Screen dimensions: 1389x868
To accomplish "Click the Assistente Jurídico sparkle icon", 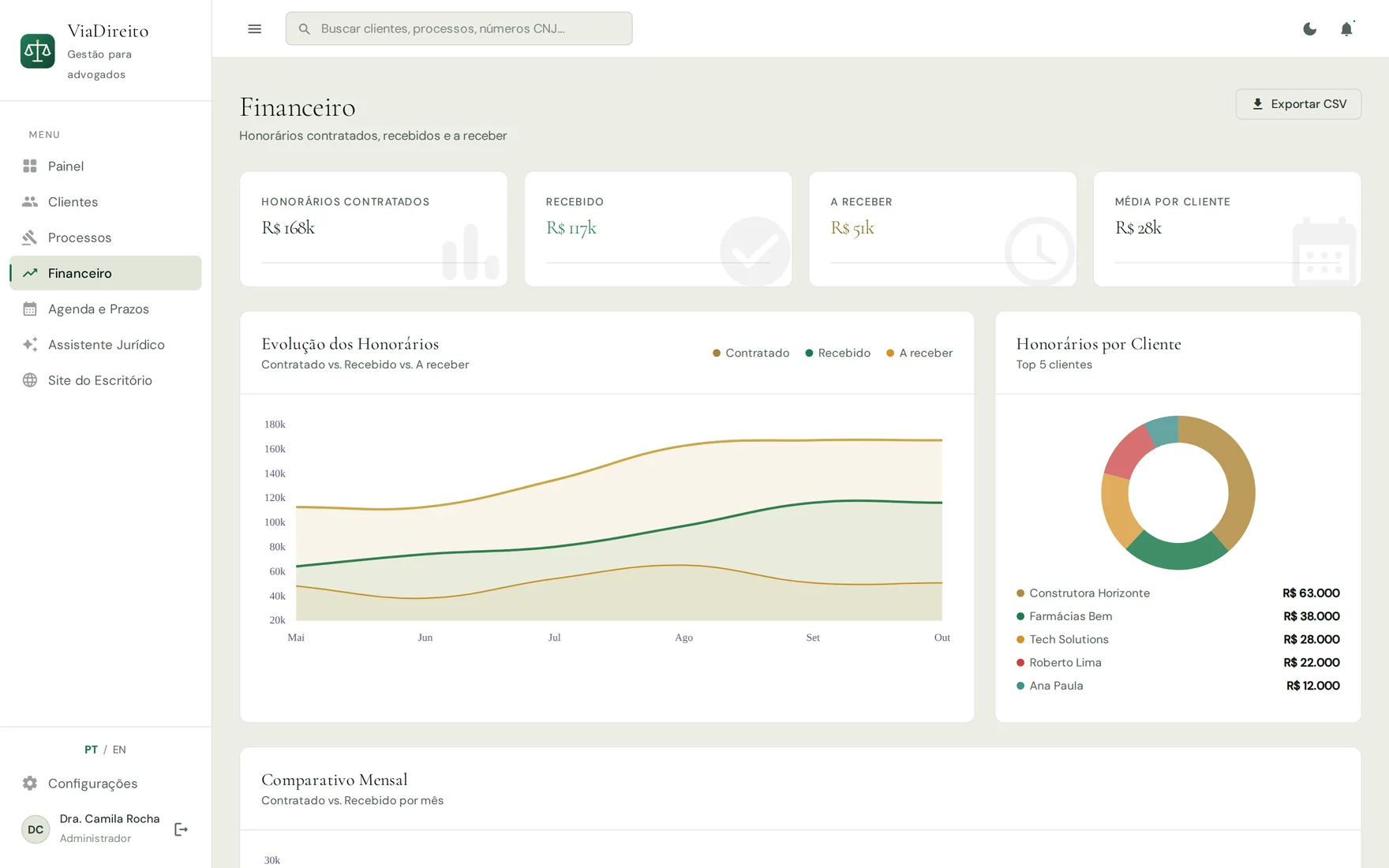I will point(30,345).
